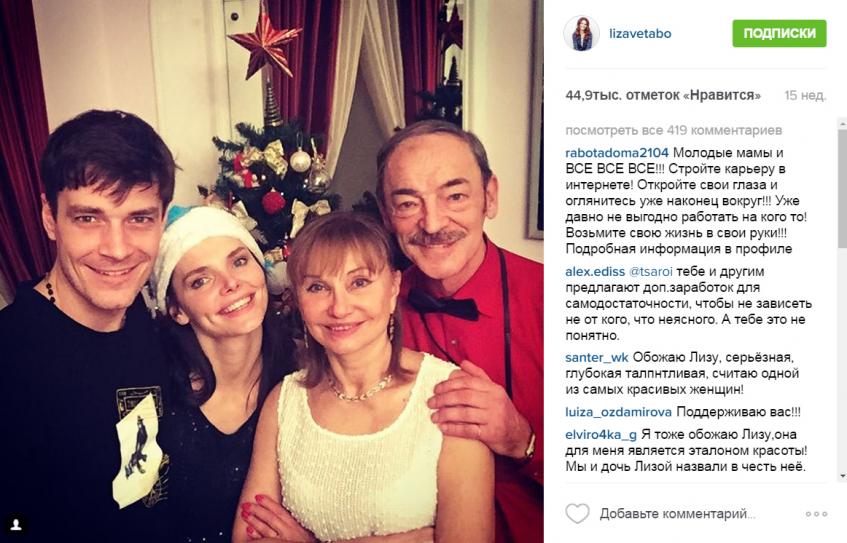Open the rabotadoma2104 commenter profile
Viewport: 847px width, 543px height.
(617, 153)
